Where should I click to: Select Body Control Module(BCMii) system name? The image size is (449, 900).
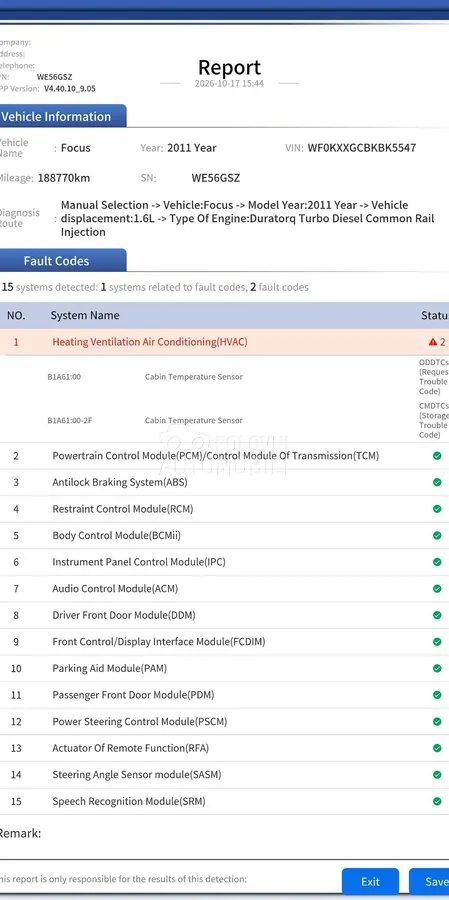[117, 536]
